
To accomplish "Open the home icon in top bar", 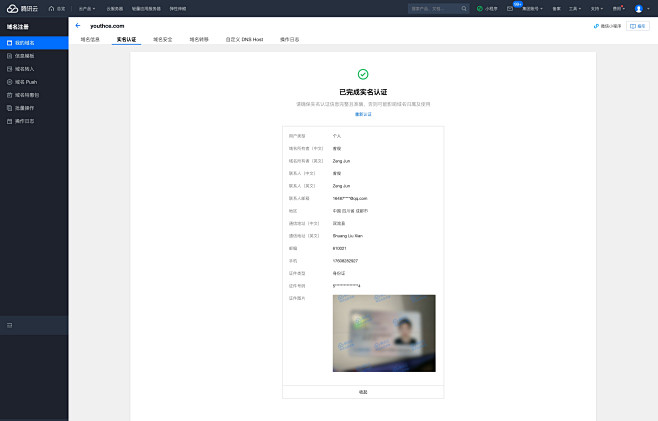I will click(51, 8).
